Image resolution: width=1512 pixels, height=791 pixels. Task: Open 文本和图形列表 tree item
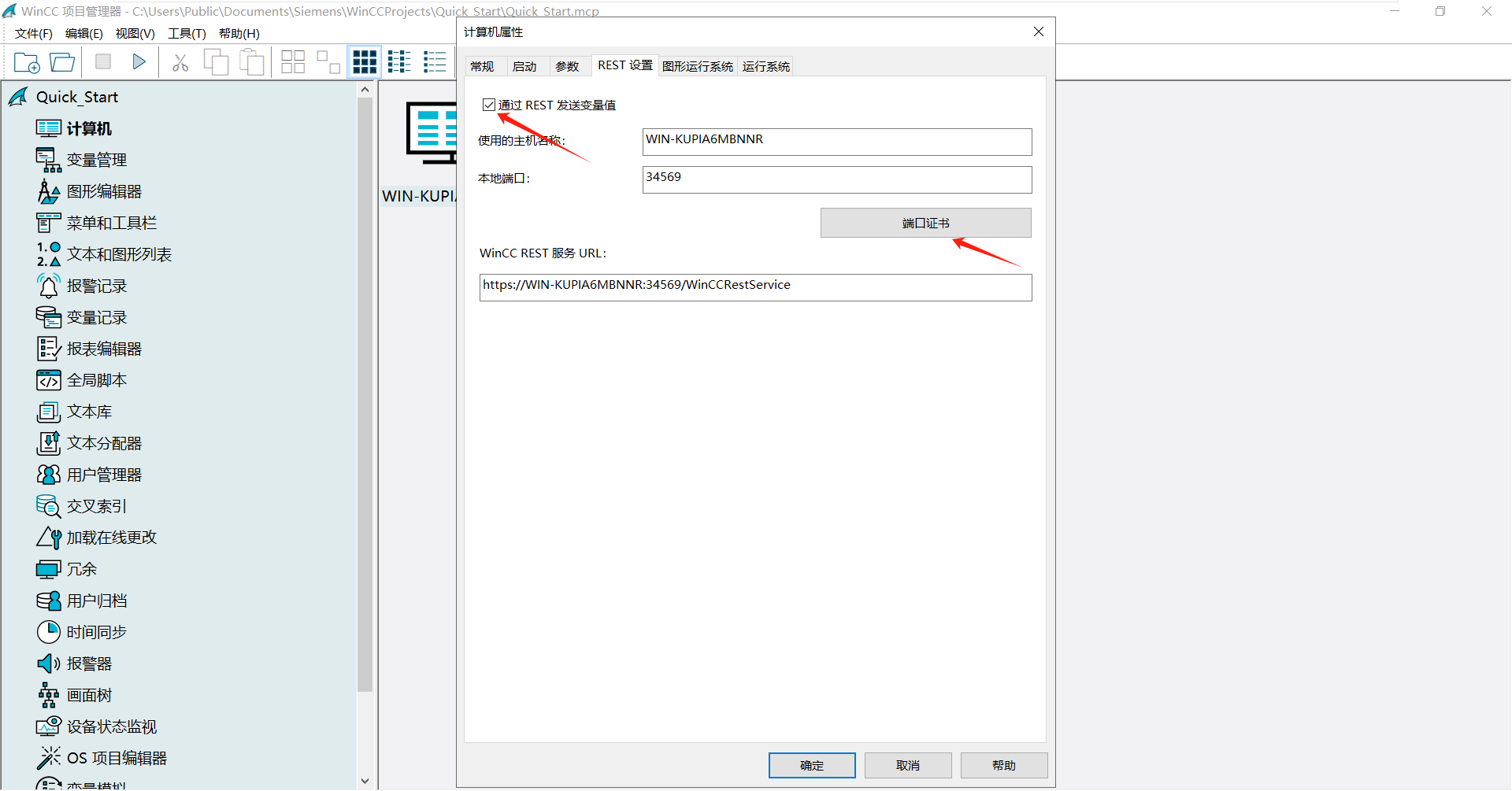click(104, 254)
